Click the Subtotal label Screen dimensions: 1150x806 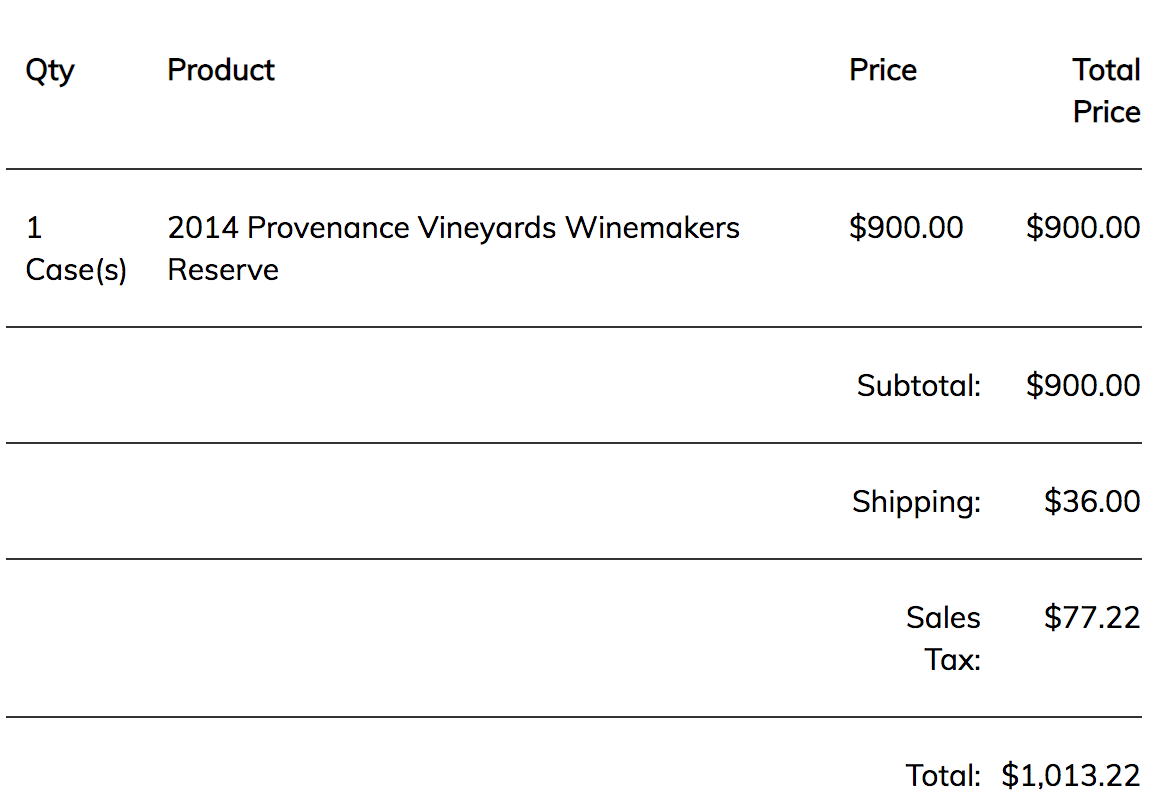pos(918,386)
